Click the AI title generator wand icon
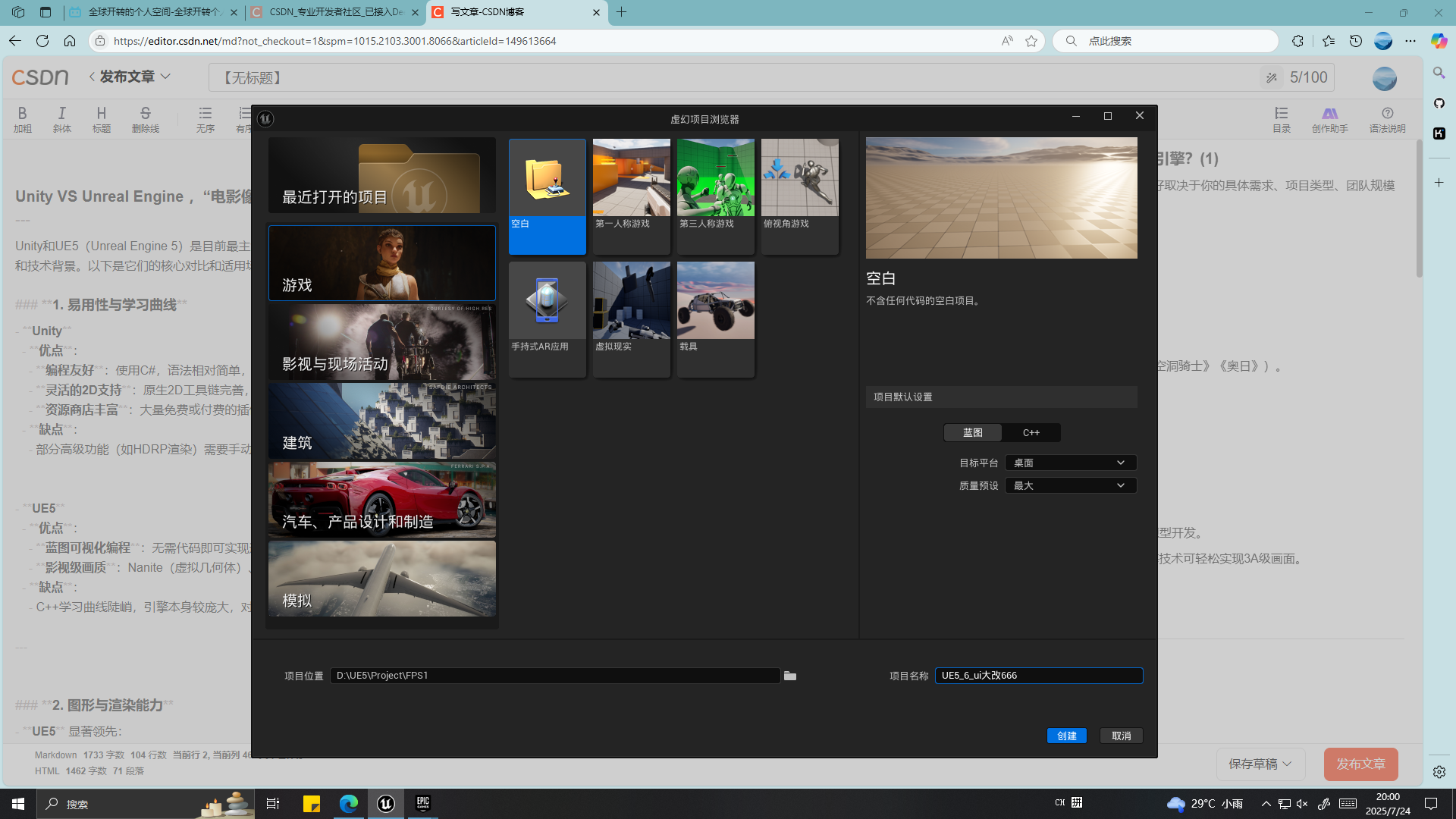Screen dimensions: 1456x819 (1272, 77)
